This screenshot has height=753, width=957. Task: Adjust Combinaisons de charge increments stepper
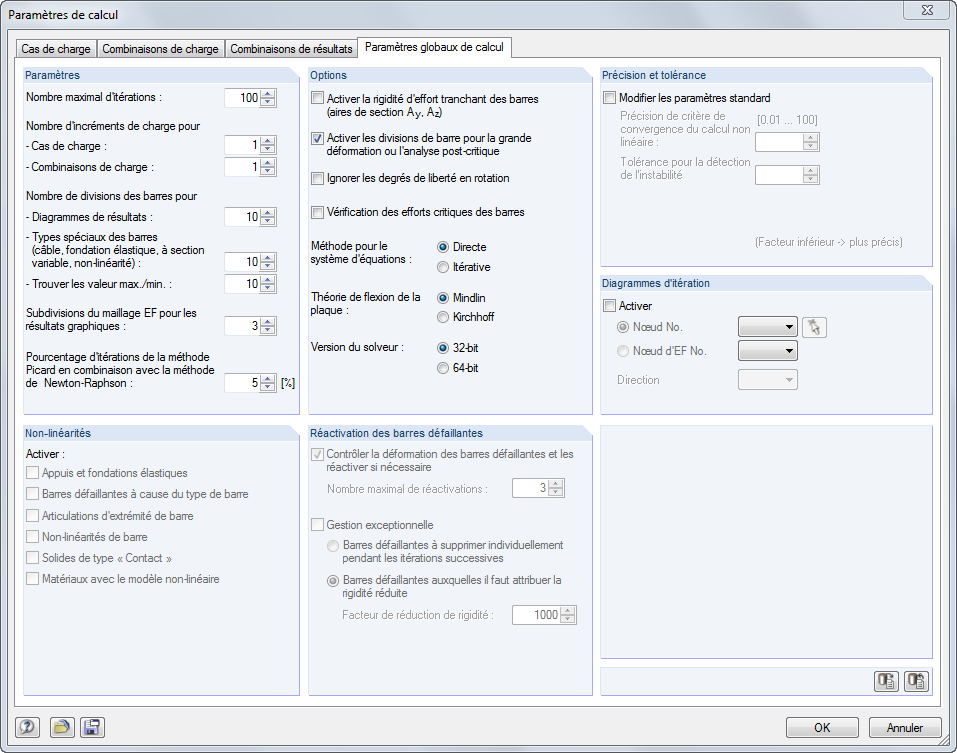268,167
